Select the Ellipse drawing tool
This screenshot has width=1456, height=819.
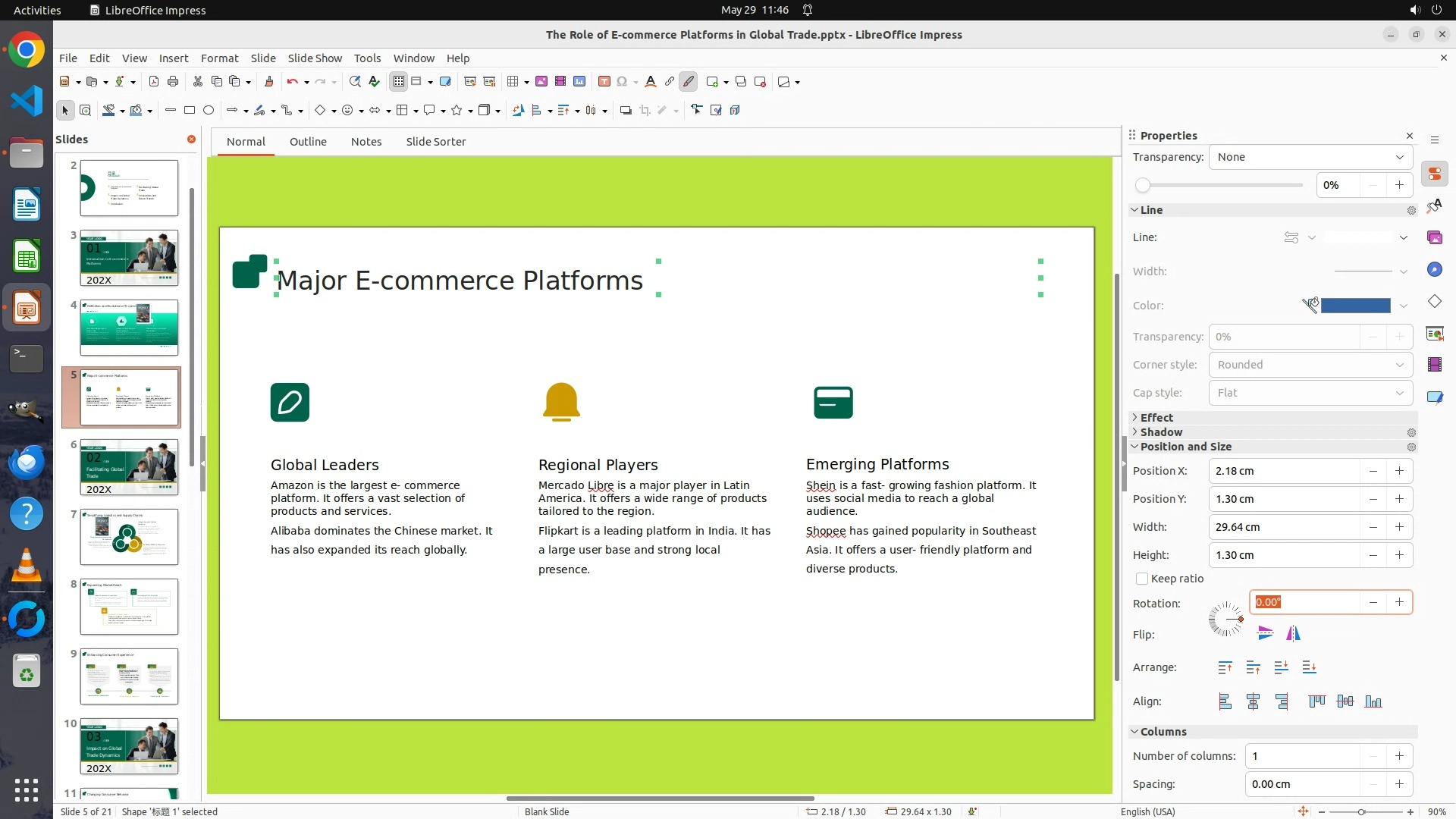tap(209, 111)
